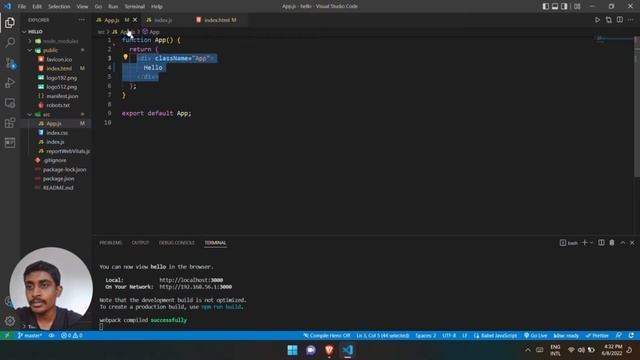640x360 pixels.
Task: Open the Manage gear icon
Action: [x=10, y=321]
